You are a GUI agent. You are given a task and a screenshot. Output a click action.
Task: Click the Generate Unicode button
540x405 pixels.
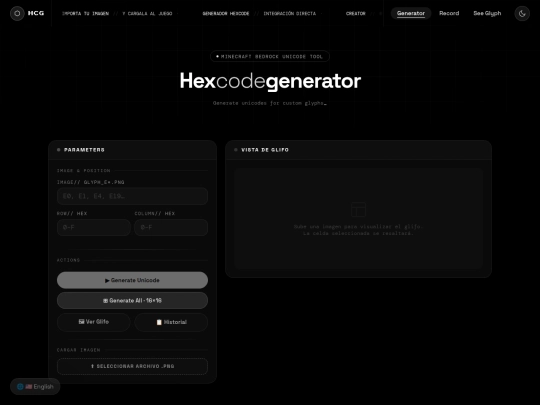click(132, 280)
